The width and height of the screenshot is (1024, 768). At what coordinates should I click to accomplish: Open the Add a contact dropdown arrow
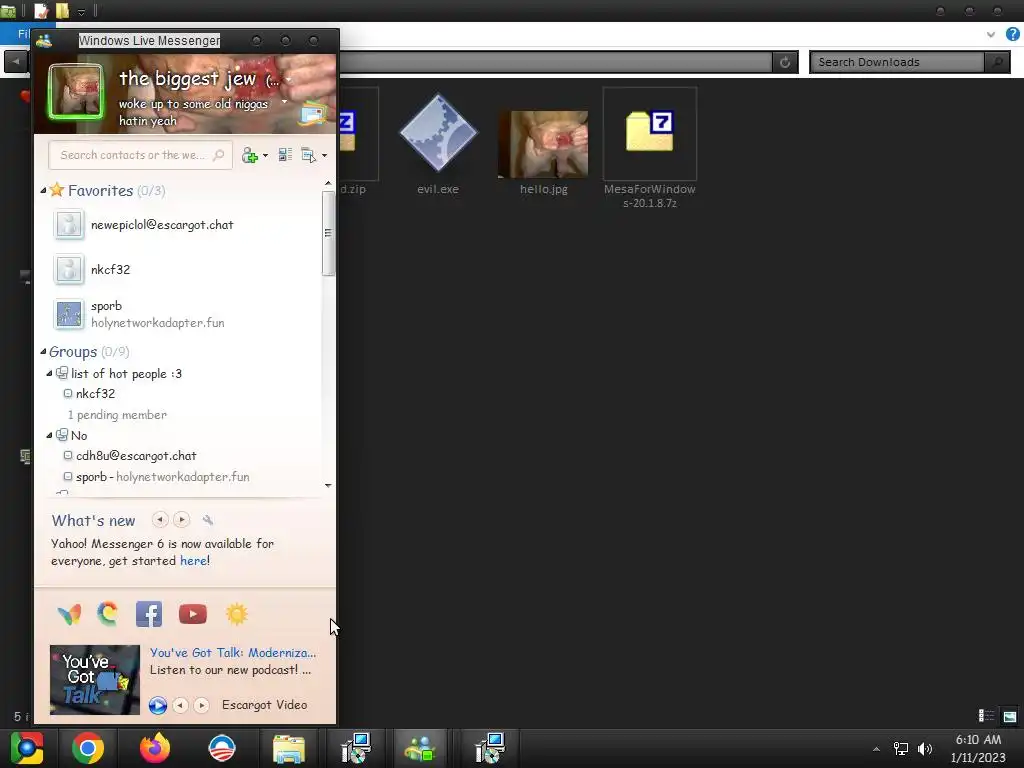click(x=265, y=156)
